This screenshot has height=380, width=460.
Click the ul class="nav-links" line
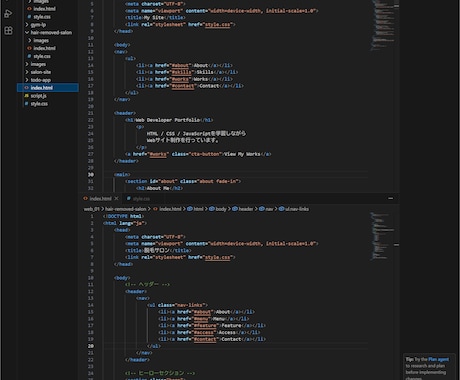tap(177, 305)
